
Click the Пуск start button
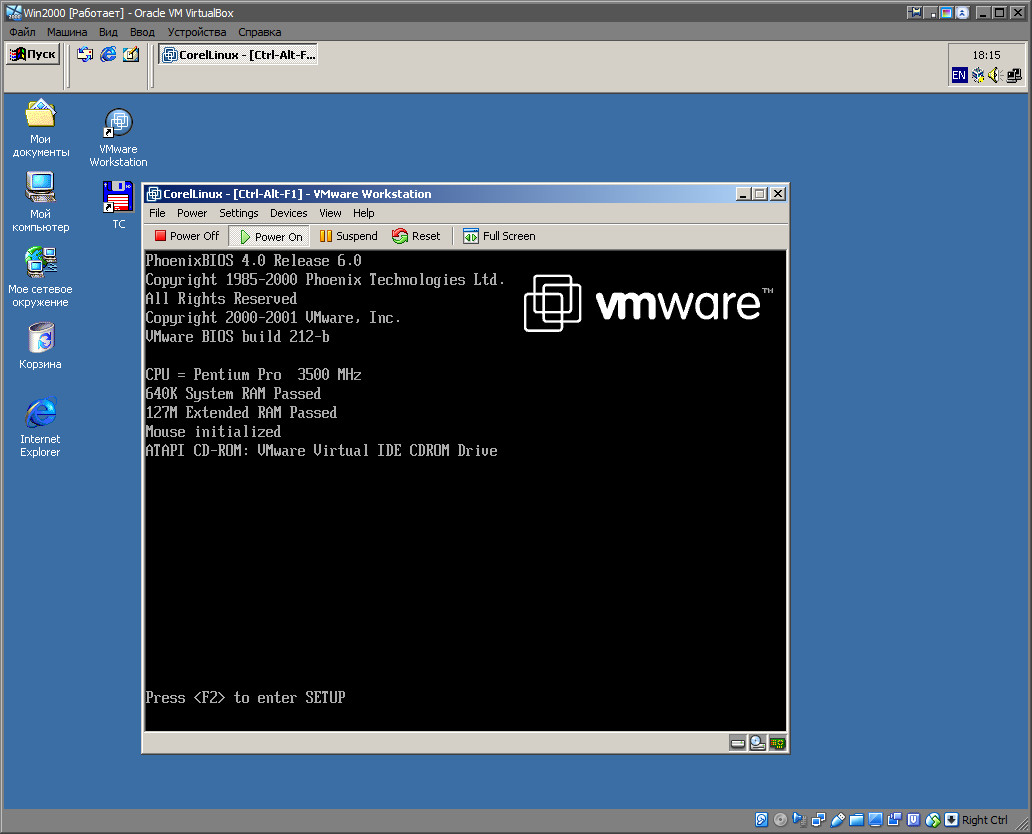coord(33,54)
